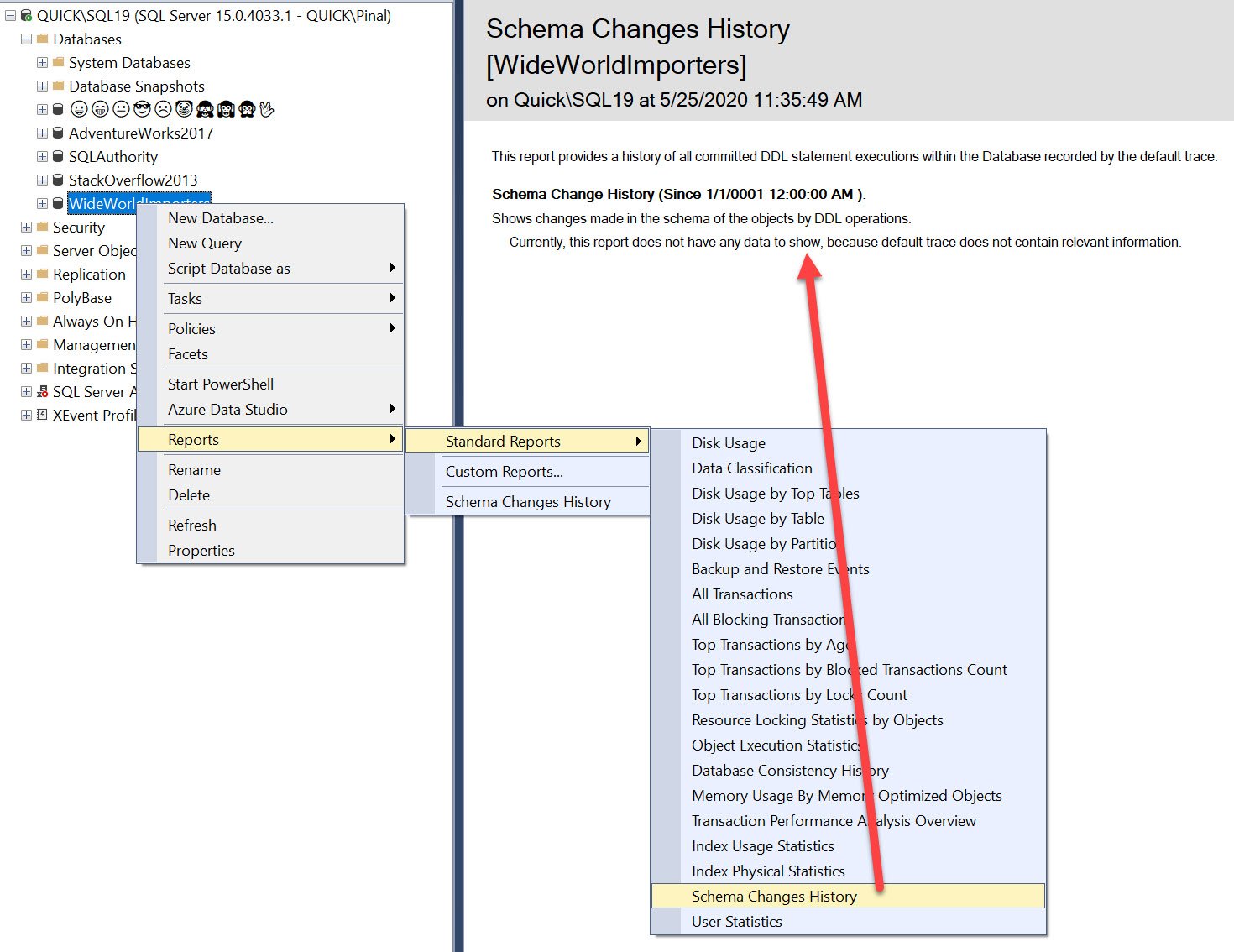Image resolution: width=1234 pixels, height=952 pixels.
Task: Open the Index Usage Statistics report
Action: point(848,846)
